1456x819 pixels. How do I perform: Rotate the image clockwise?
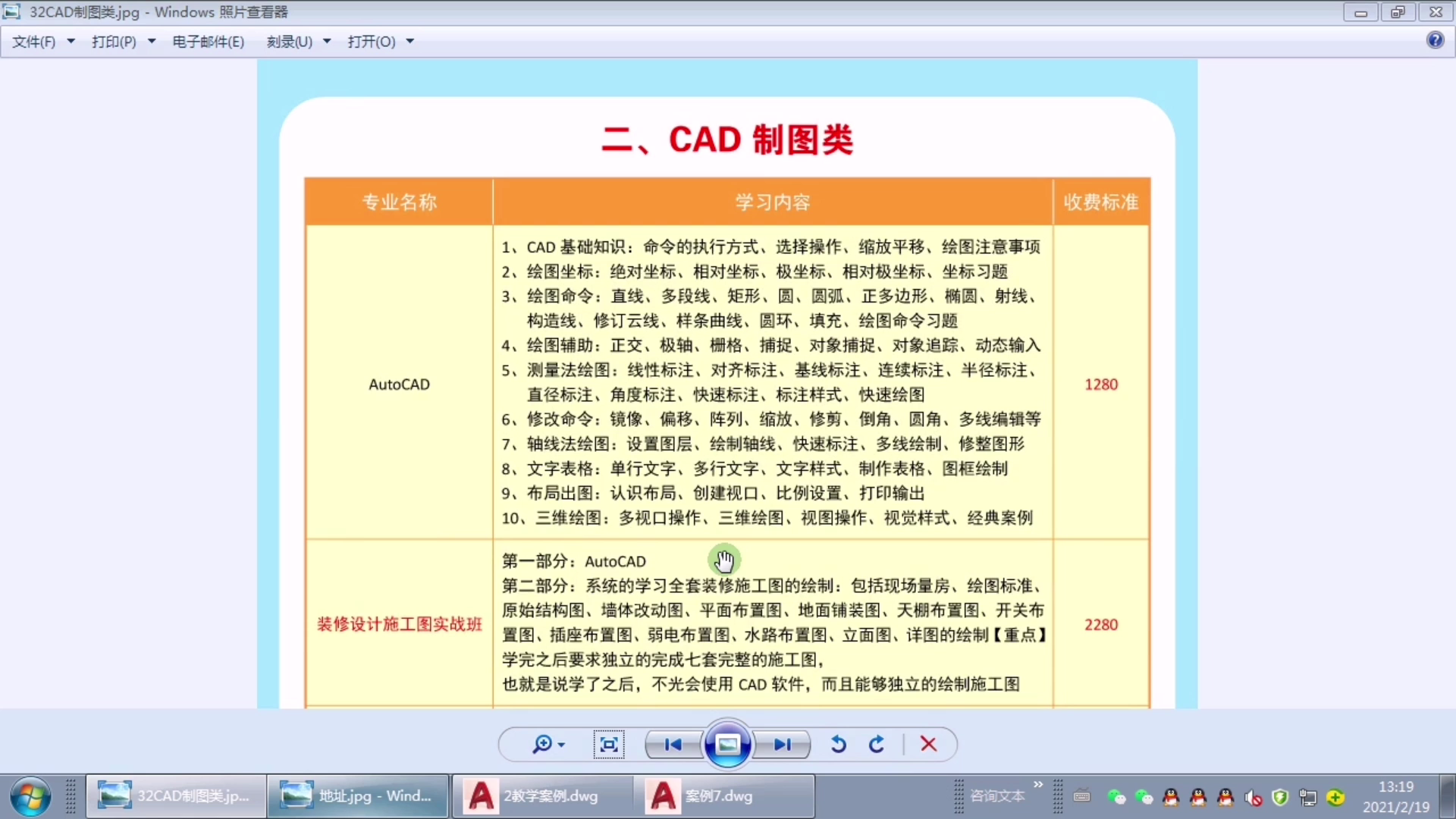click(x=877, y=745)
